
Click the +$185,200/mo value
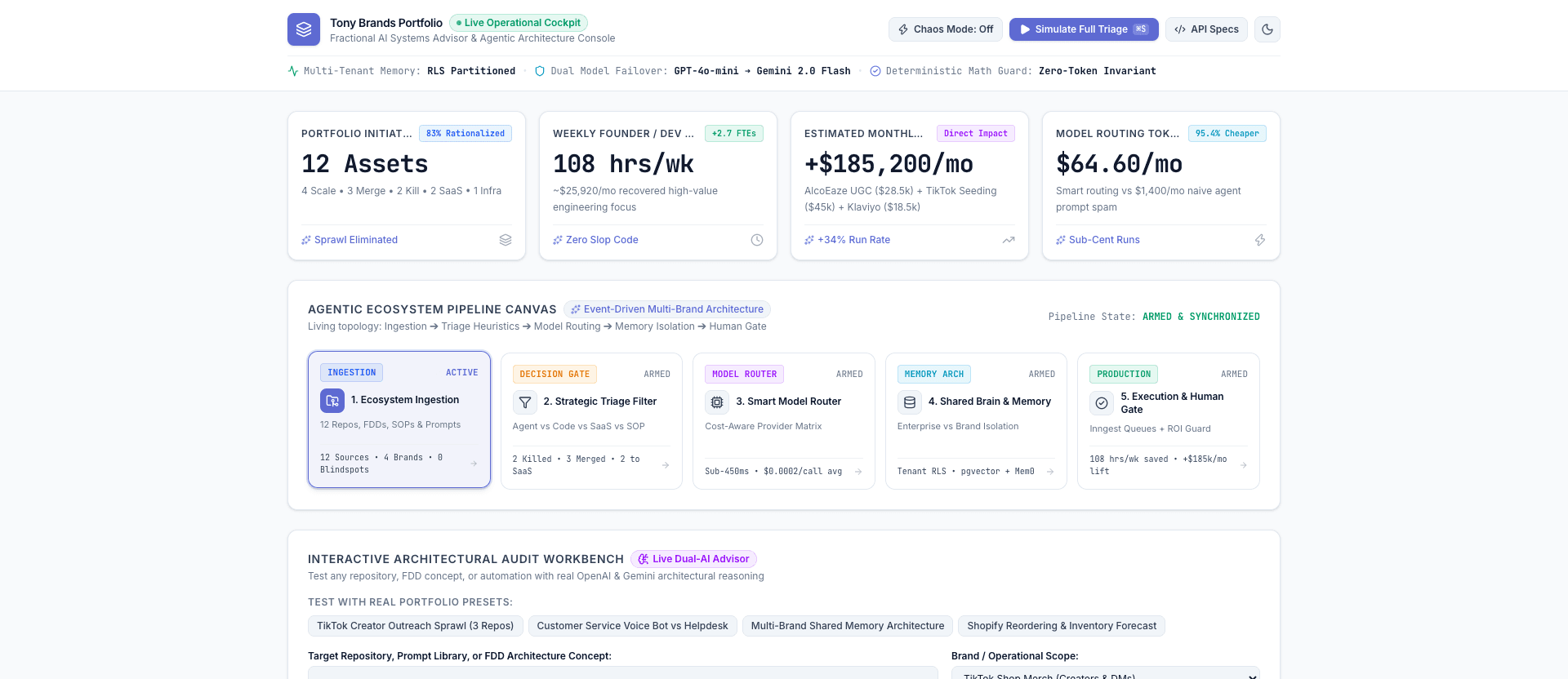[x=889, y=164]
